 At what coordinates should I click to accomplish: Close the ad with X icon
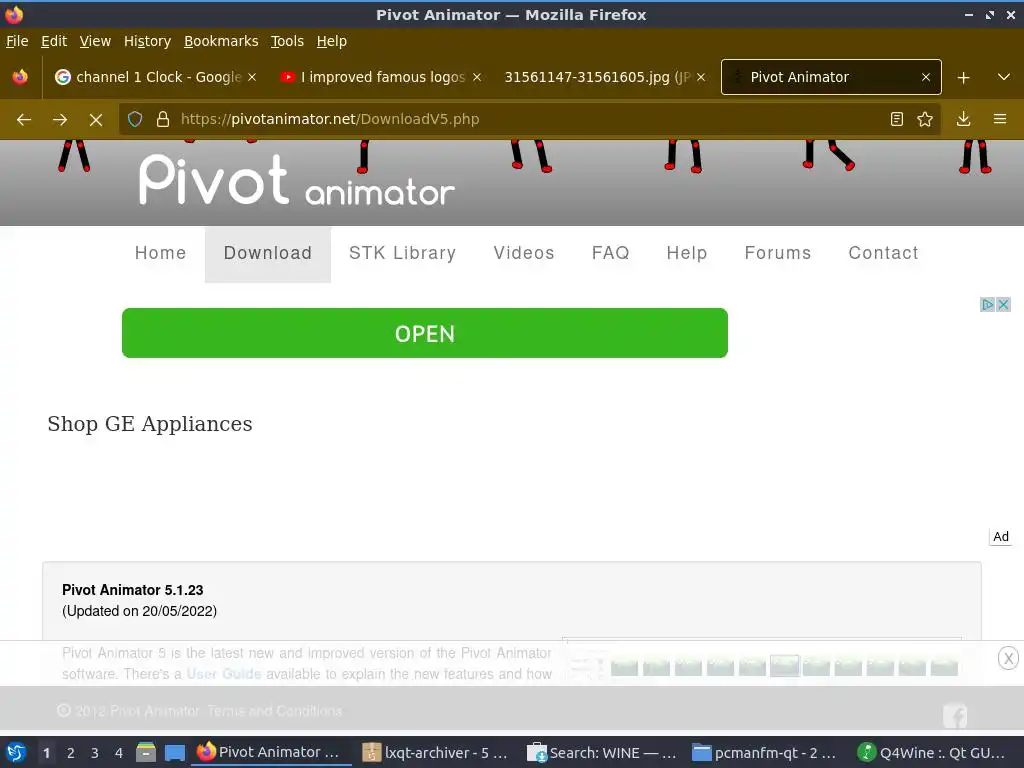coord(1004,304)
